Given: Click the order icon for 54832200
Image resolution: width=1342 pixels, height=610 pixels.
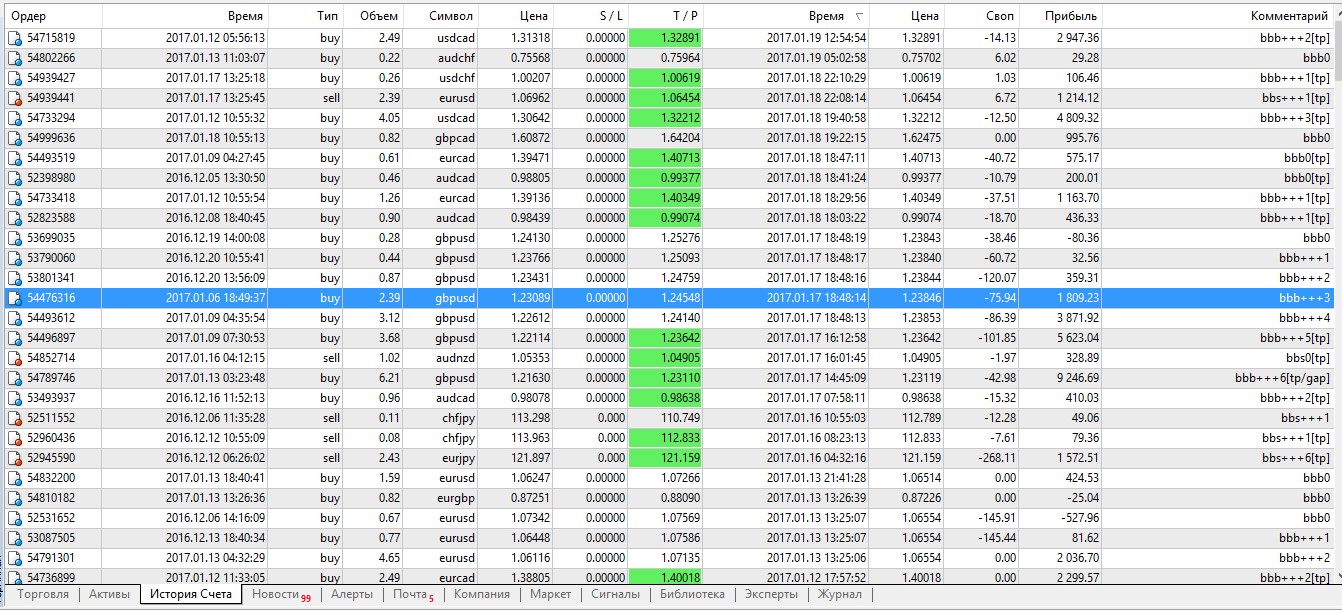Looking at the screenshot, I should (x=14, y=478).
